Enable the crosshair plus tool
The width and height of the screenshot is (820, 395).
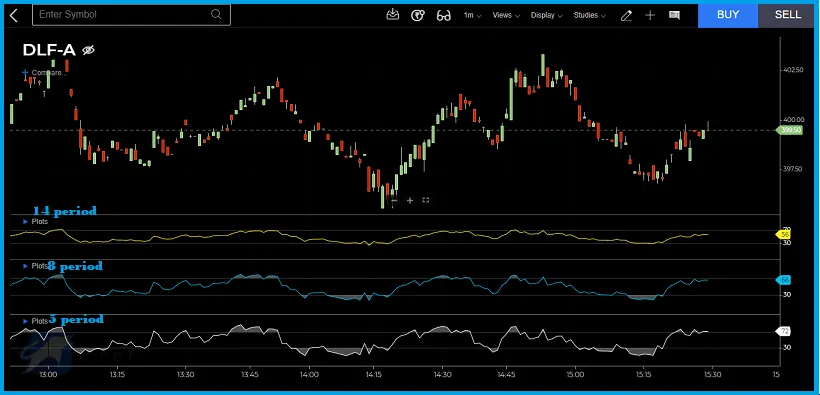tap(650, 15)
